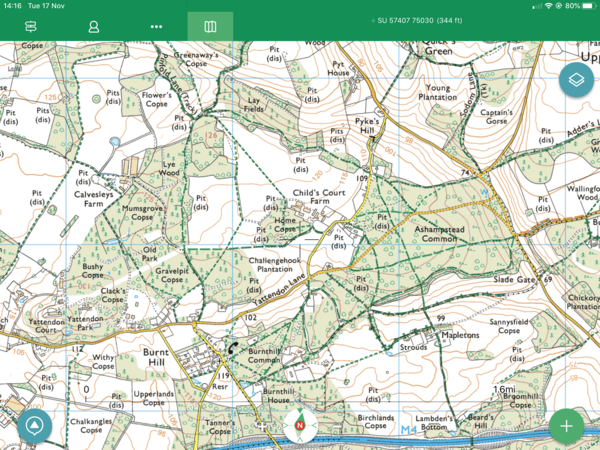This screenshot has height=450, width=600.
Task: Tap the Birchlands Copse label
Action: (375, 422)
